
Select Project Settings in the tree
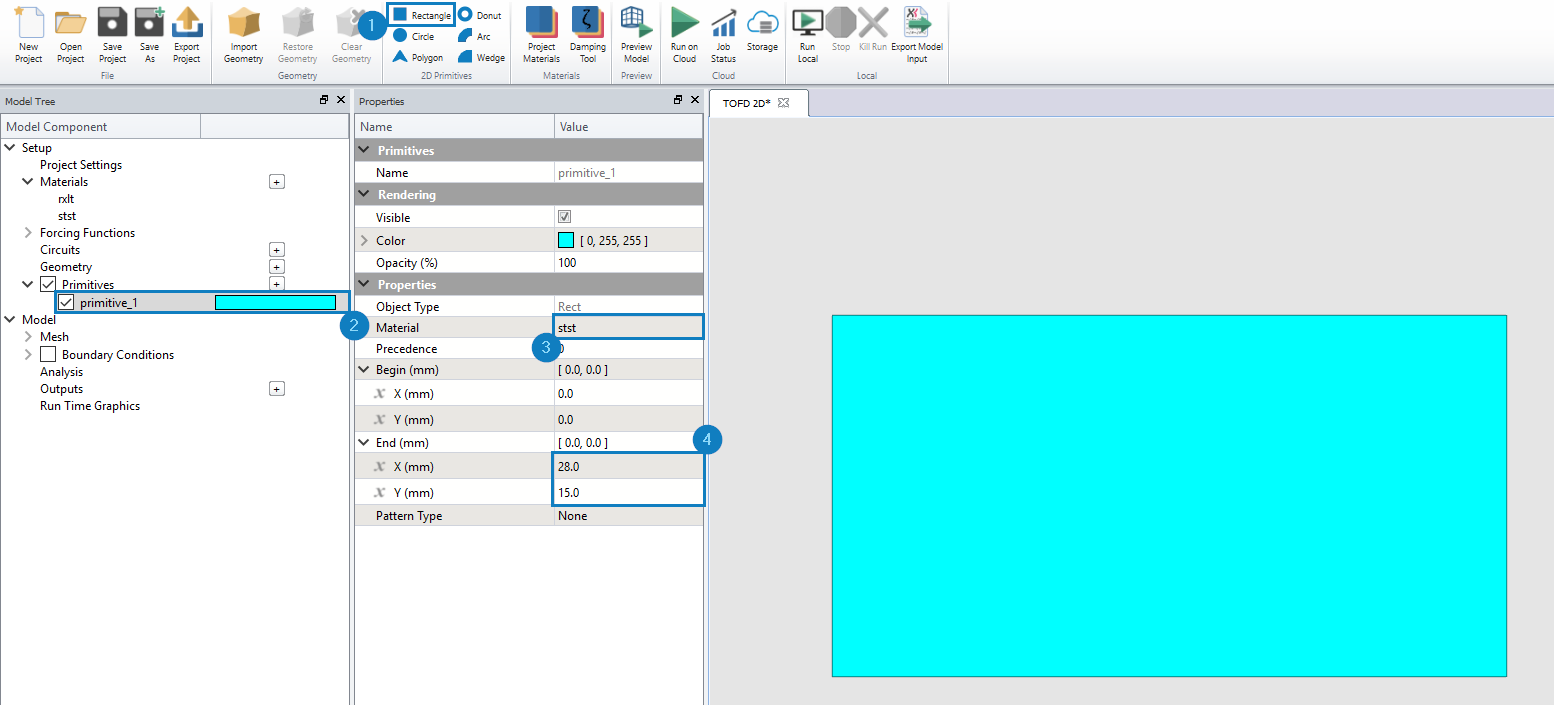click(x=81, y=165)
